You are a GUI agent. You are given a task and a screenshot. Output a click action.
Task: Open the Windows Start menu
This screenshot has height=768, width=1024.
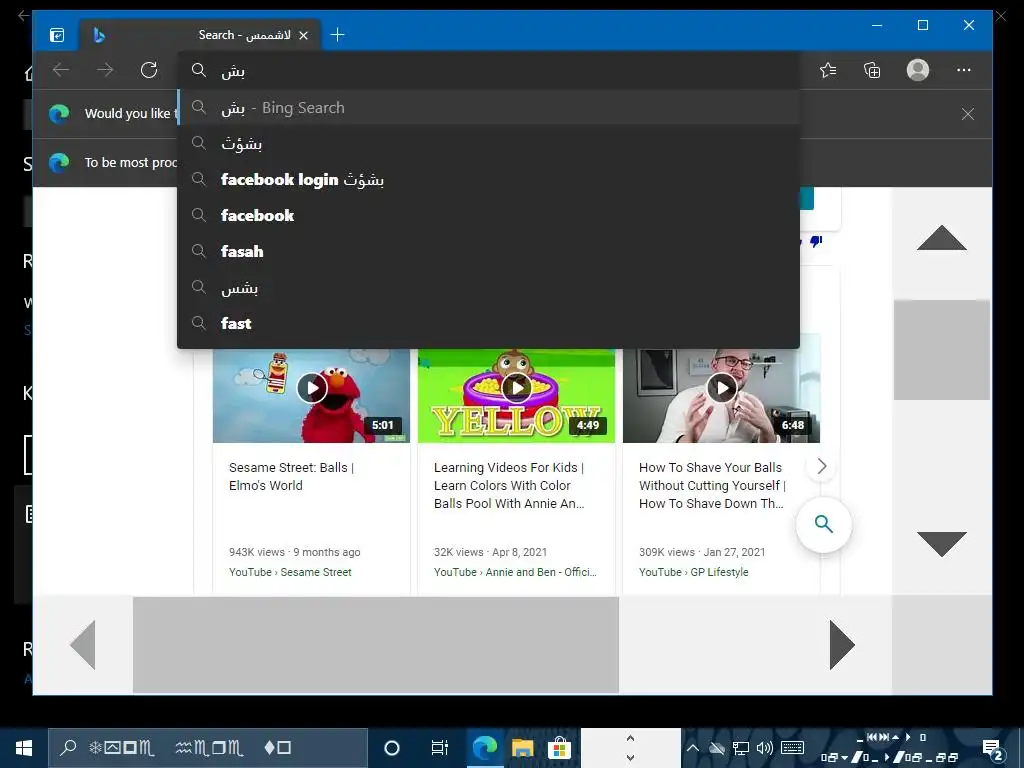coord(24,748)
